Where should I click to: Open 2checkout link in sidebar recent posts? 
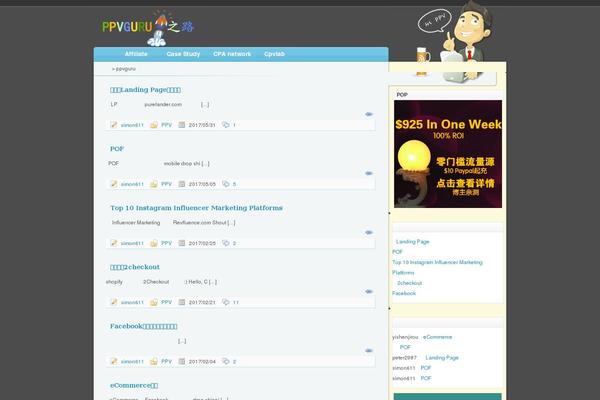409,283
